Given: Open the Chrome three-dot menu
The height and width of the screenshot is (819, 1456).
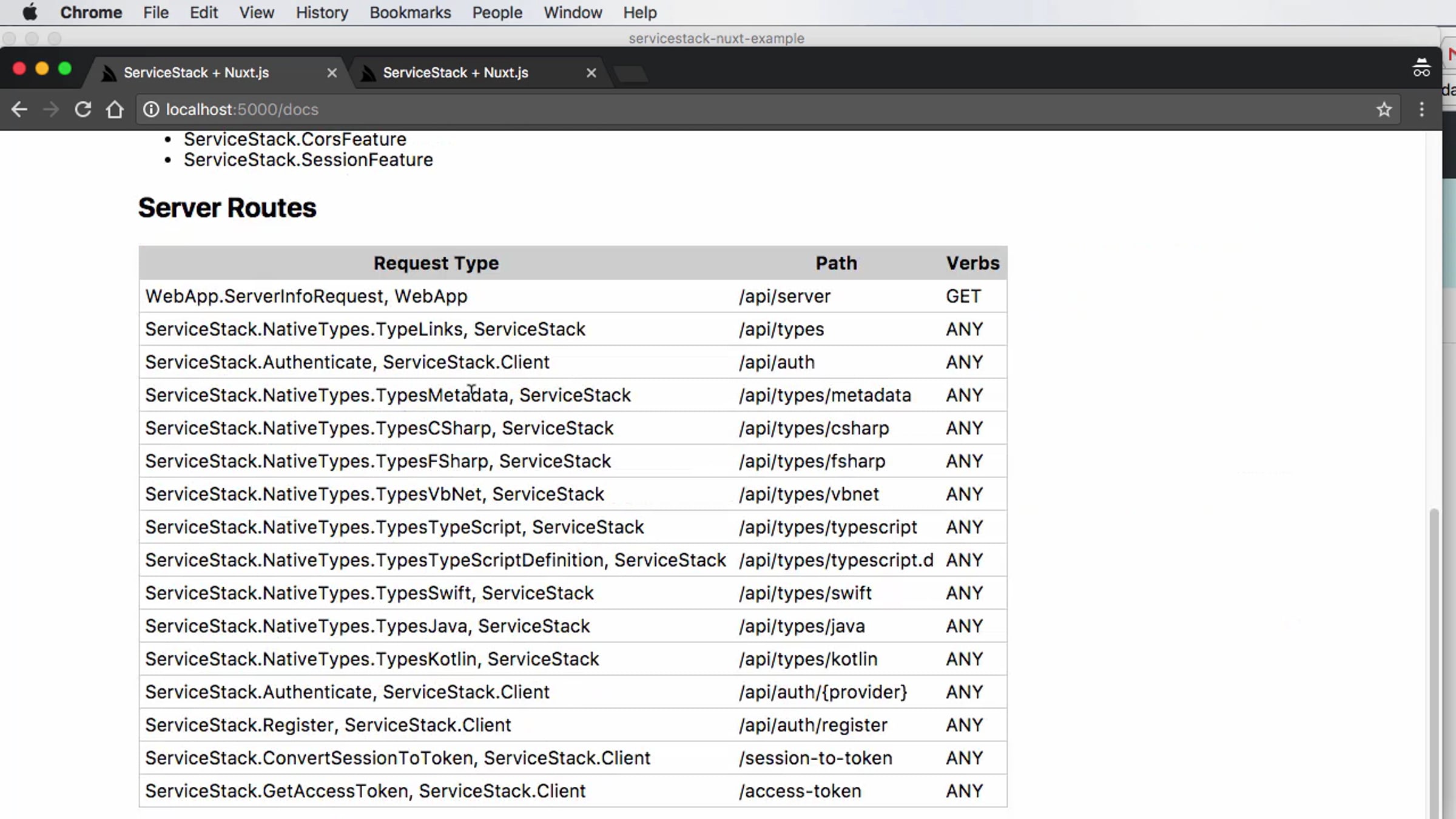Looking at the screenshot, I should click(x=1422, y=109).
